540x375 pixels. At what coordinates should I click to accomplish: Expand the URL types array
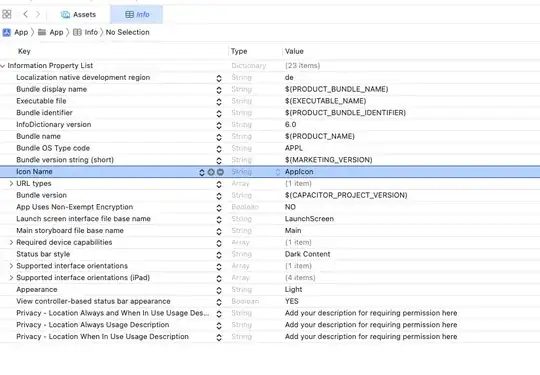(x=11, y=184)
